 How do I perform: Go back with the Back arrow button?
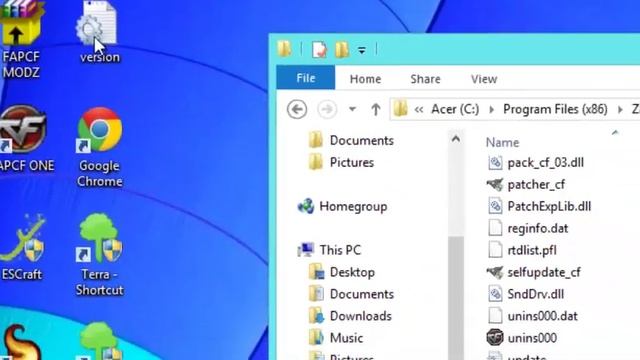pyautogui.click(x=297, y=109)
